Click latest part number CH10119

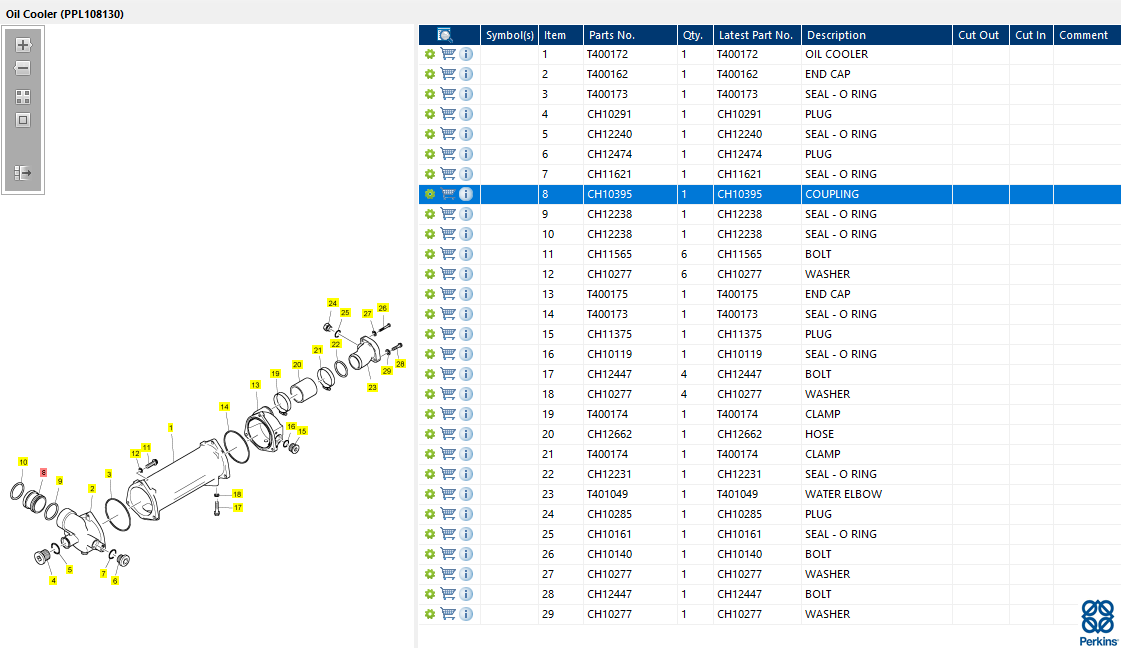point(740,354)
